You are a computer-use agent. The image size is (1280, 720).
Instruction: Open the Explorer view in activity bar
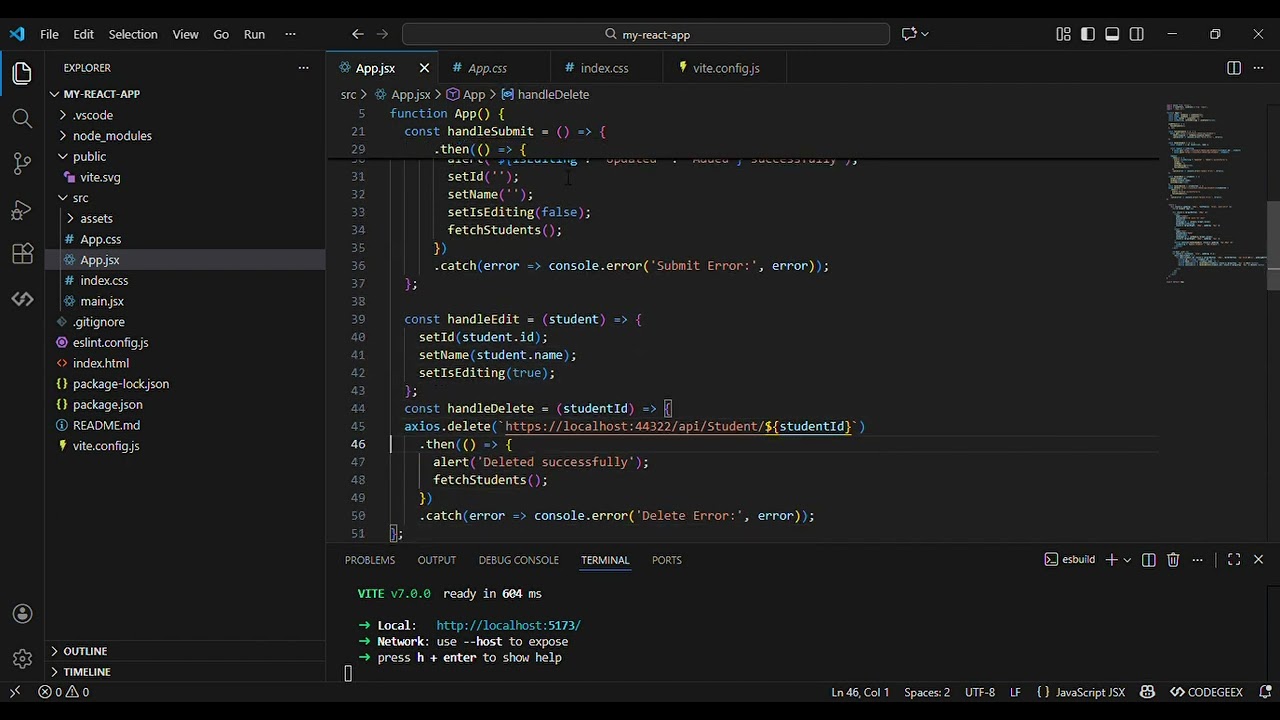(22, 73)
